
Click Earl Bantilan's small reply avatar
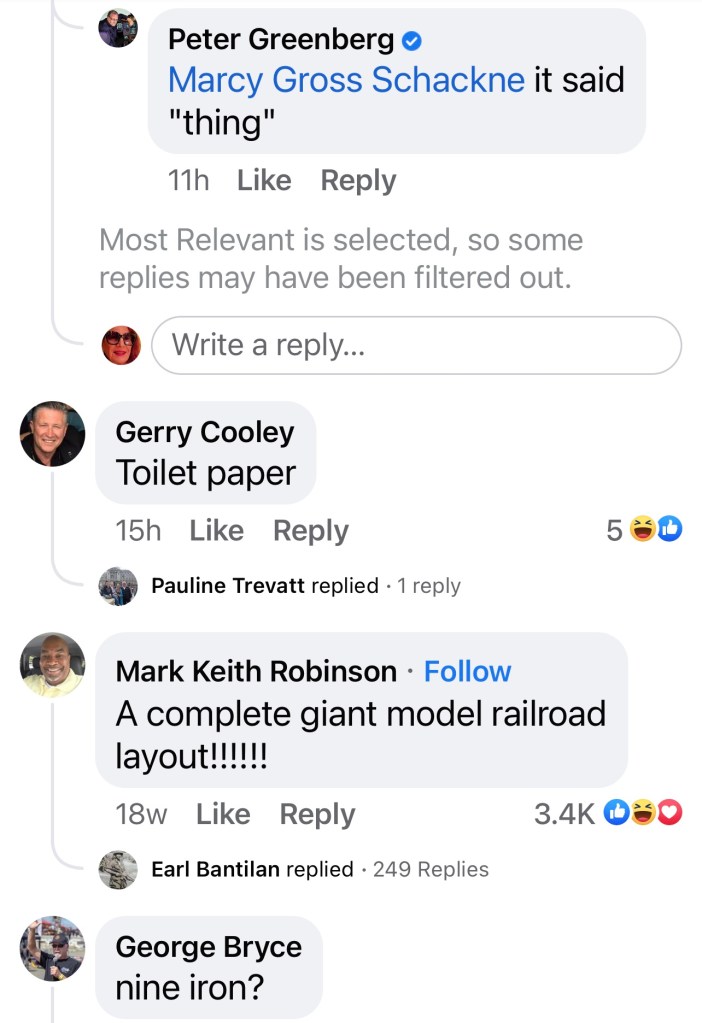click(118, 870)
